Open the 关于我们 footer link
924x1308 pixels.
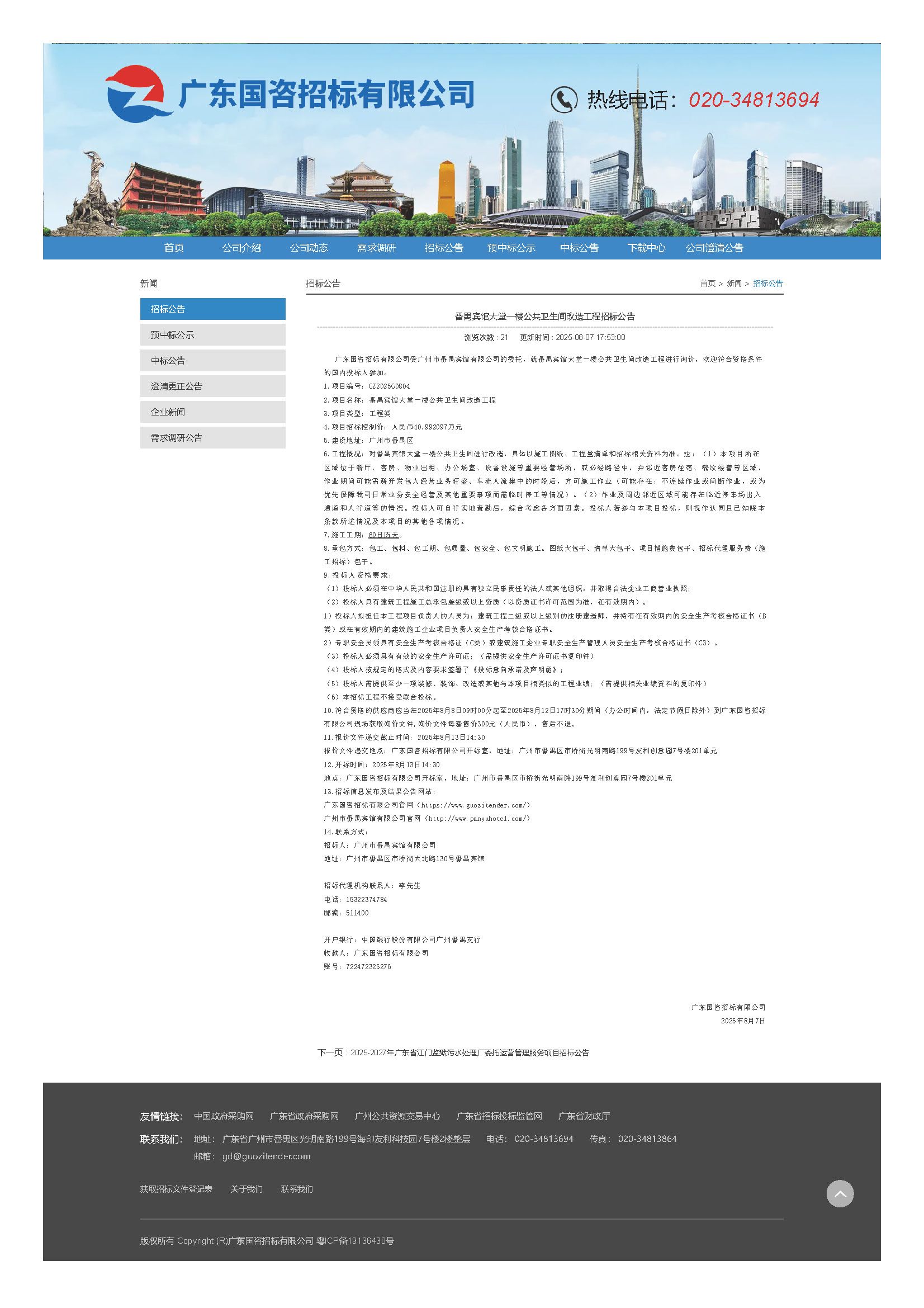point(246,1188)
